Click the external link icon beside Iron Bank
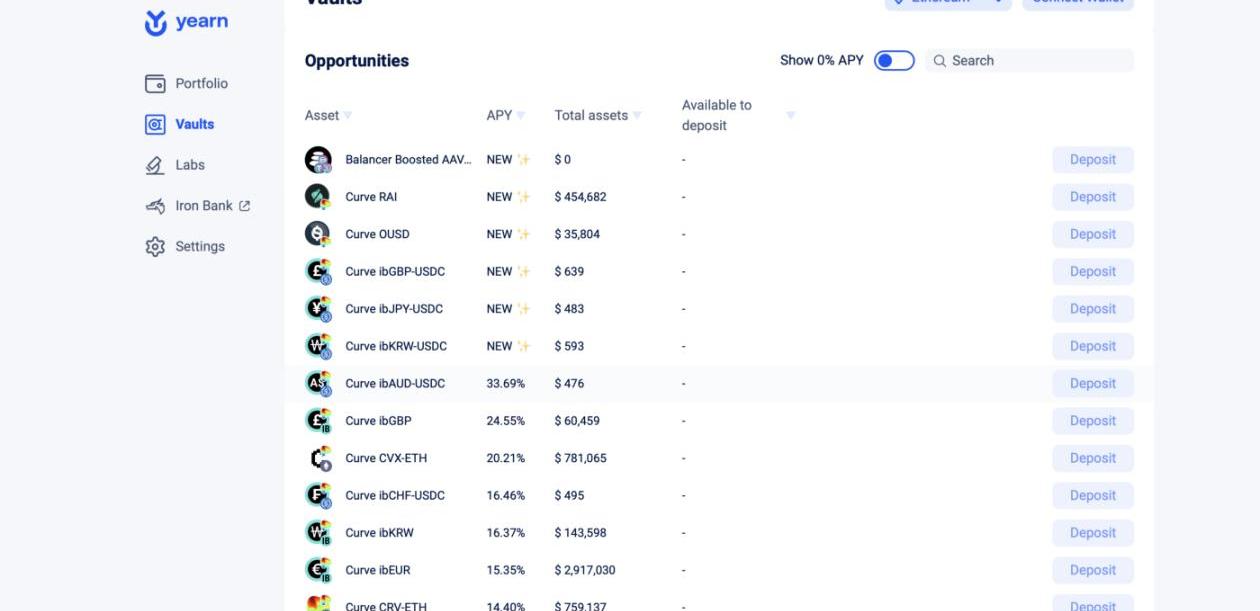1260x611 pixels. [x=245, y=206]
